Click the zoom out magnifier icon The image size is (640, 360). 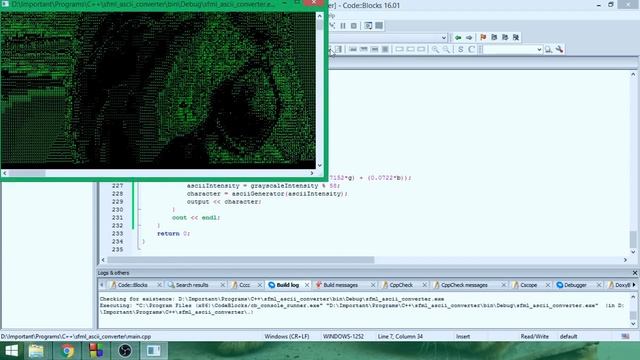click(447, 49)
